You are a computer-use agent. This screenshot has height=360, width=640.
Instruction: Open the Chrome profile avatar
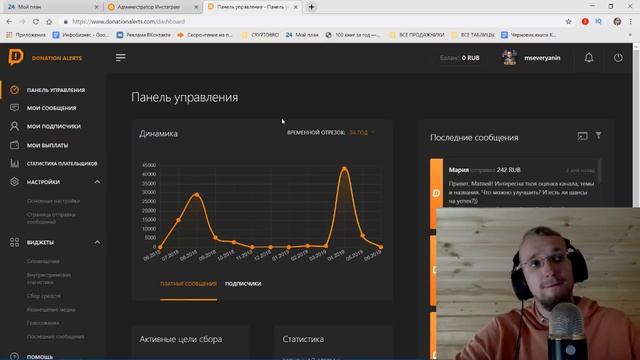tap(617, 22)
